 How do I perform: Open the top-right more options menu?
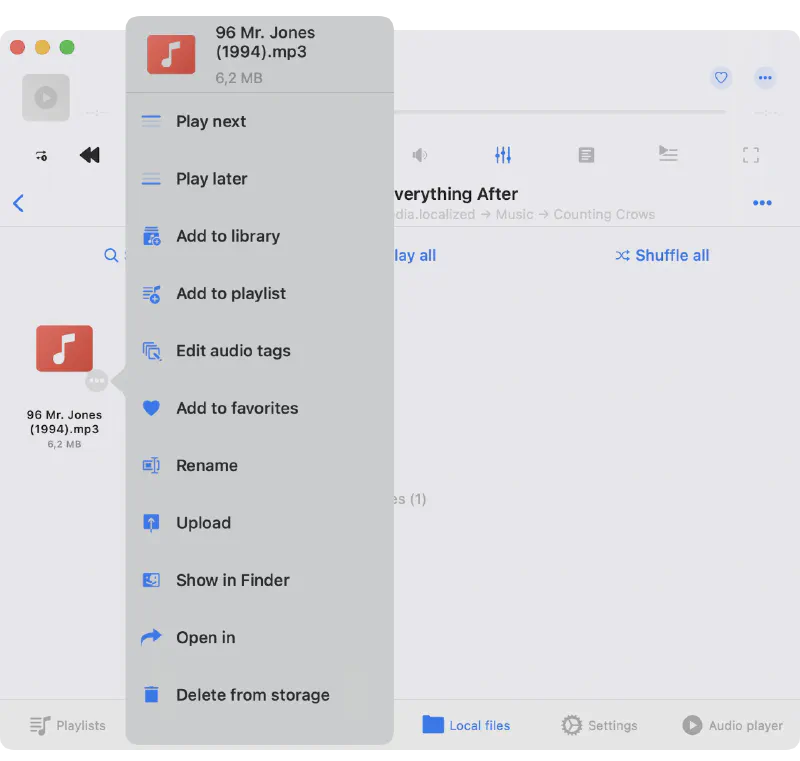click(765, 78)
